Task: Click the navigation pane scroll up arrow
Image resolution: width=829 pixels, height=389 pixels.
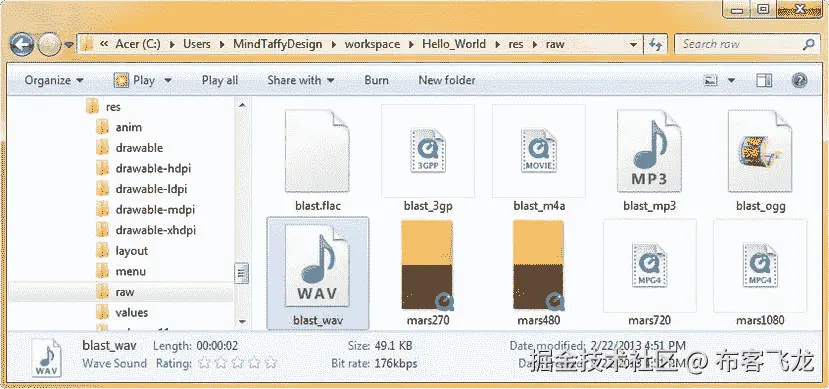Action: [x=242, y=105]
